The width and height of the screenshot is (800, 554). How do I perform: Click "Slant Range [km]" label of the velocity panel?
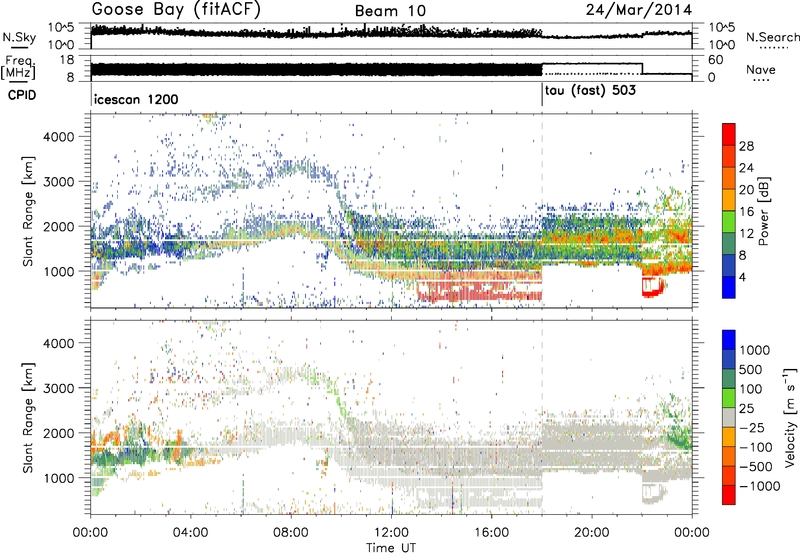point(28,417)
